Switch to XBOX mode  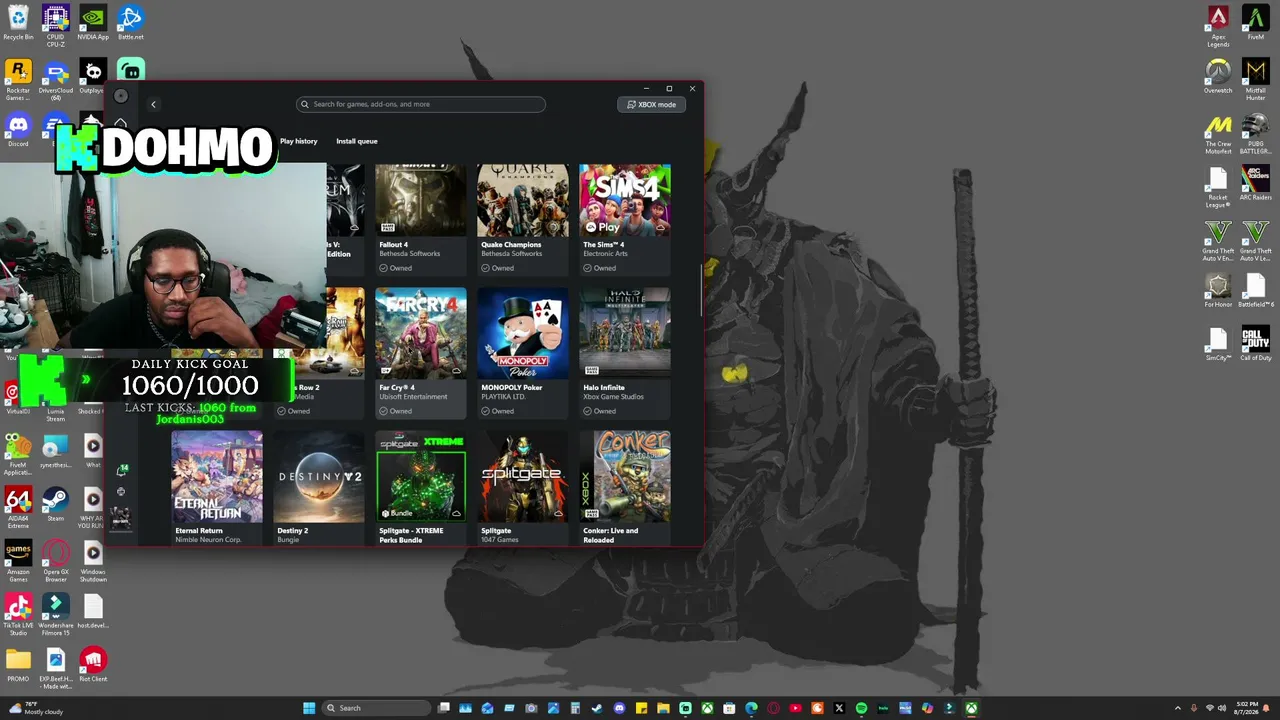pos(651,104)
